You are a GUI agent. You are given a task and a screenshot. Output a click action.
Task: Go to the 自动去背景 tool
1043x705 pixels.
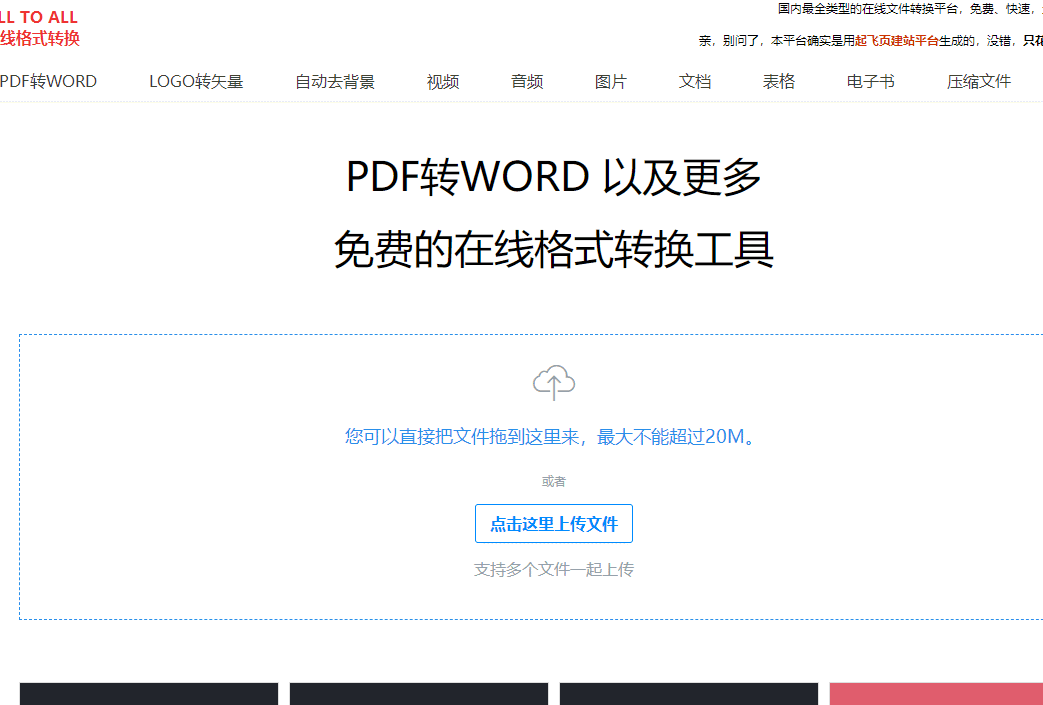coord(335,82)
